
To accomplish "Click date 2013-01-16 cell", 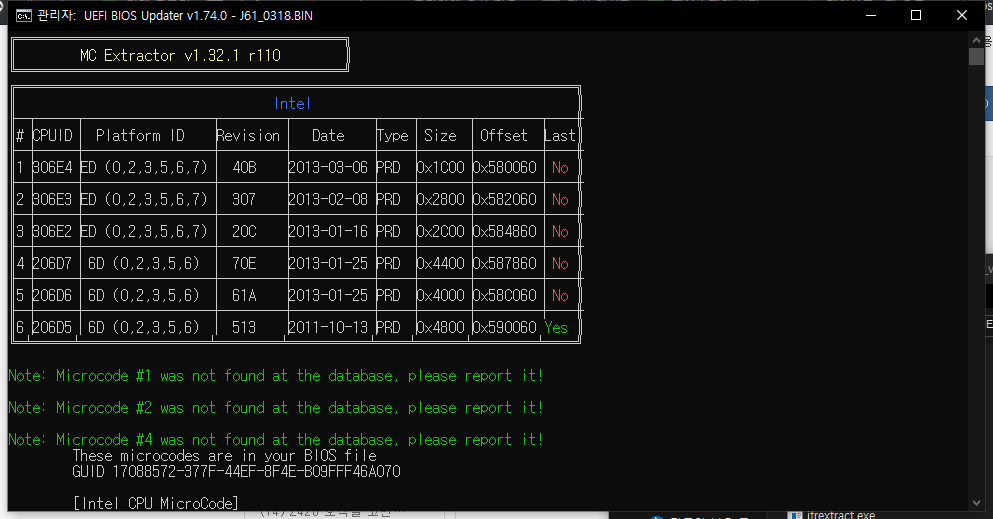I will (328, 232).
